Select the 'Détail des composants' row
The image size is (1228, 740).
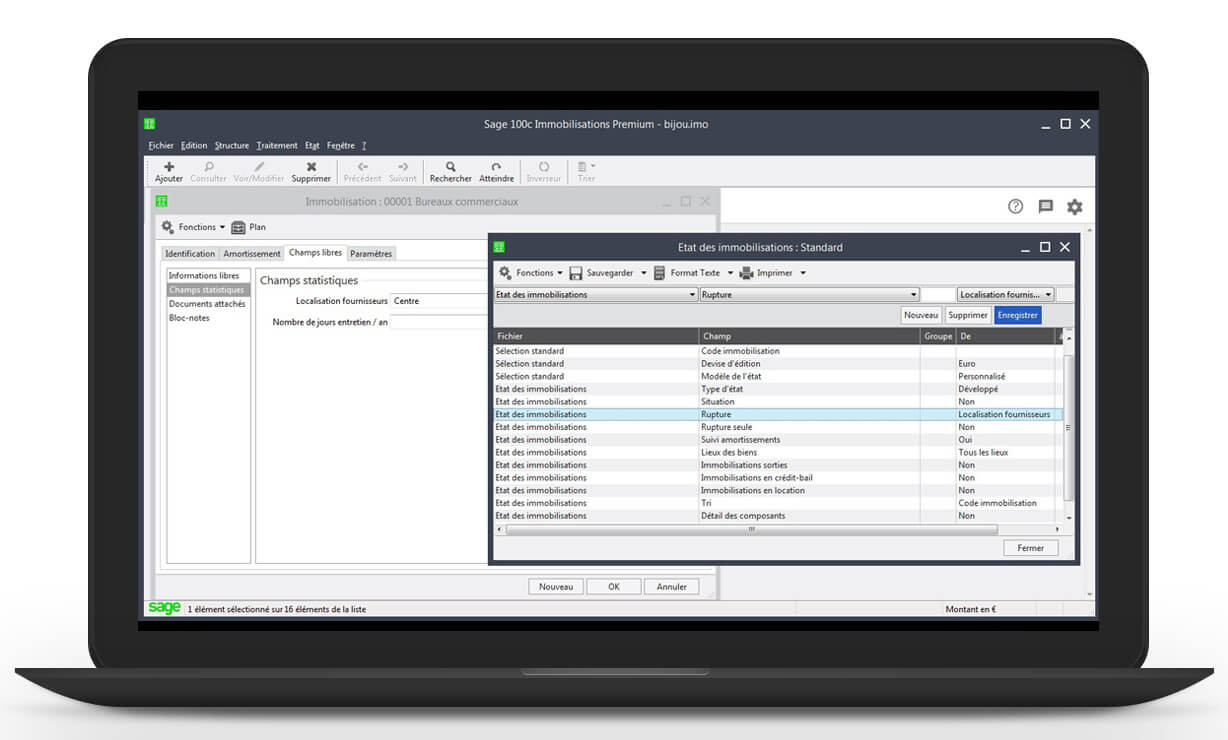(779, 516)
